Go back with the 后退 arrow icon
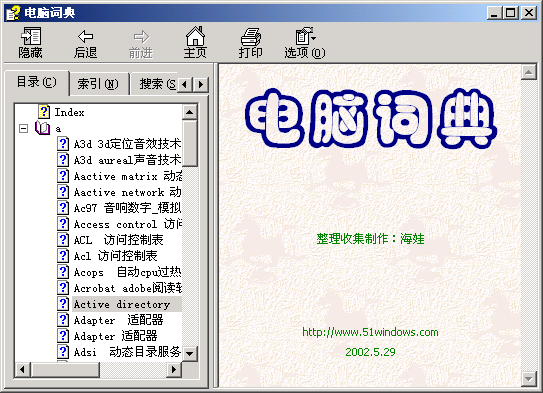The width and height of the screenshot is (543, 393). pos(85,36)
